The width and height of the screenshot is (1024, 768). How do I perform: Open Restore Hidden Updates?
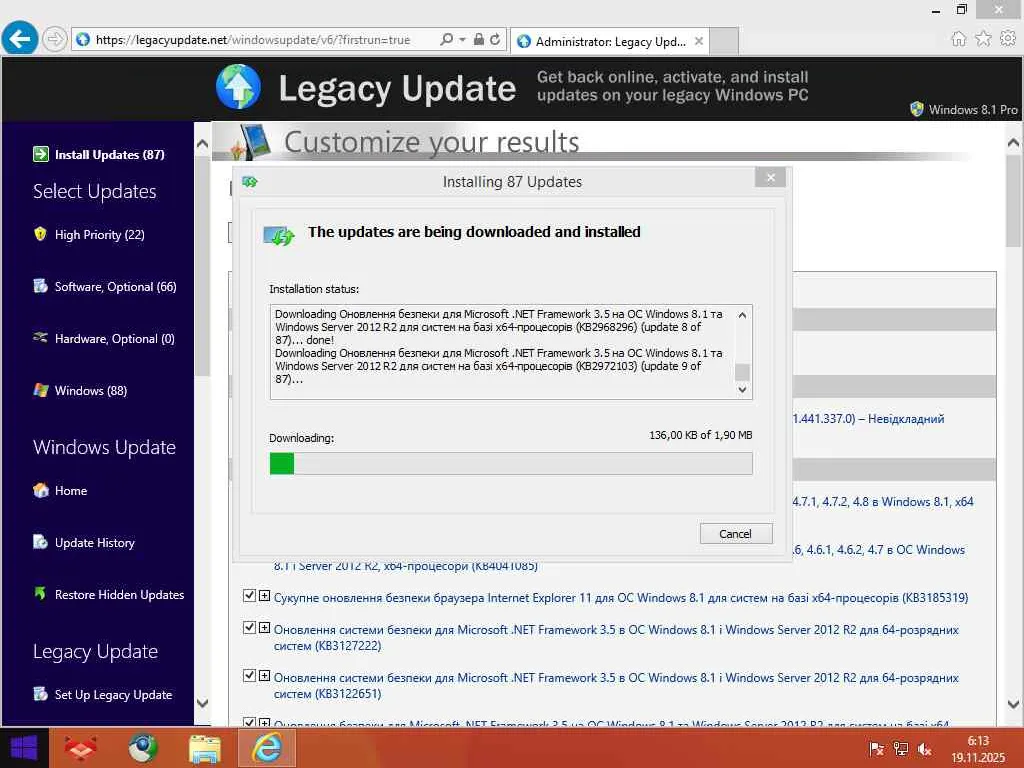[120, 595]
